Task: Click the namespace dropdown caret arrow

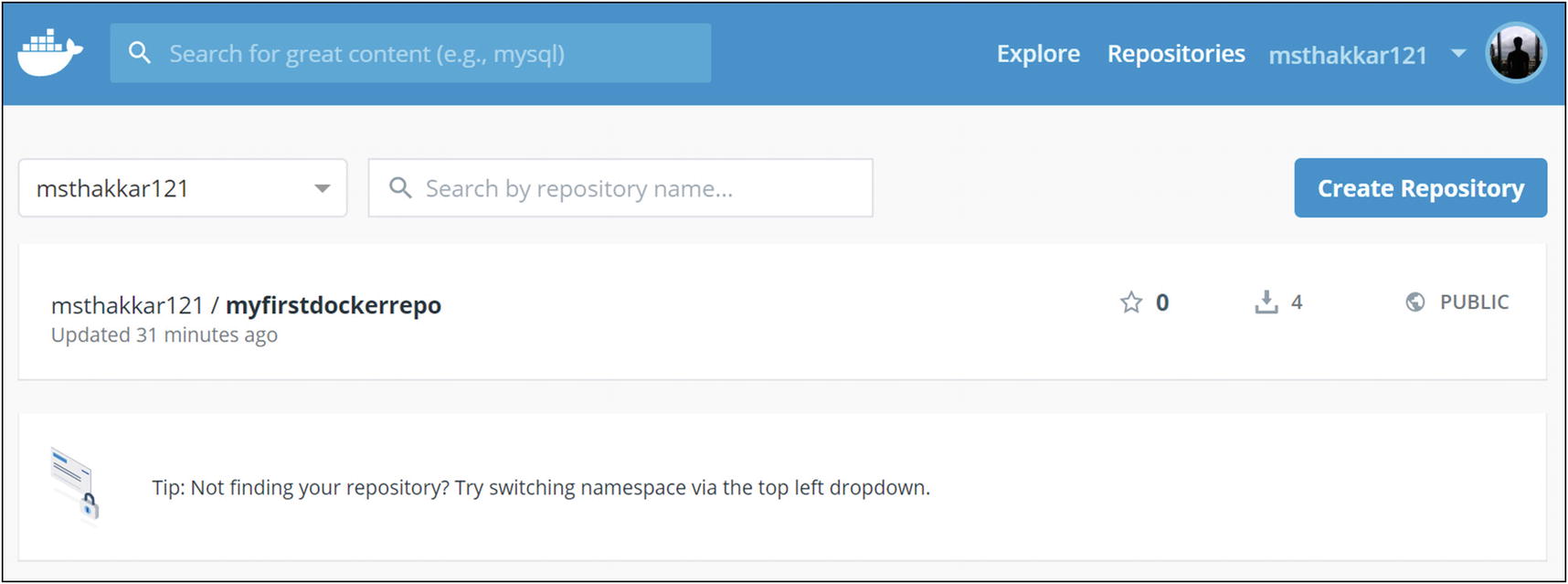Action: point(322,188)
